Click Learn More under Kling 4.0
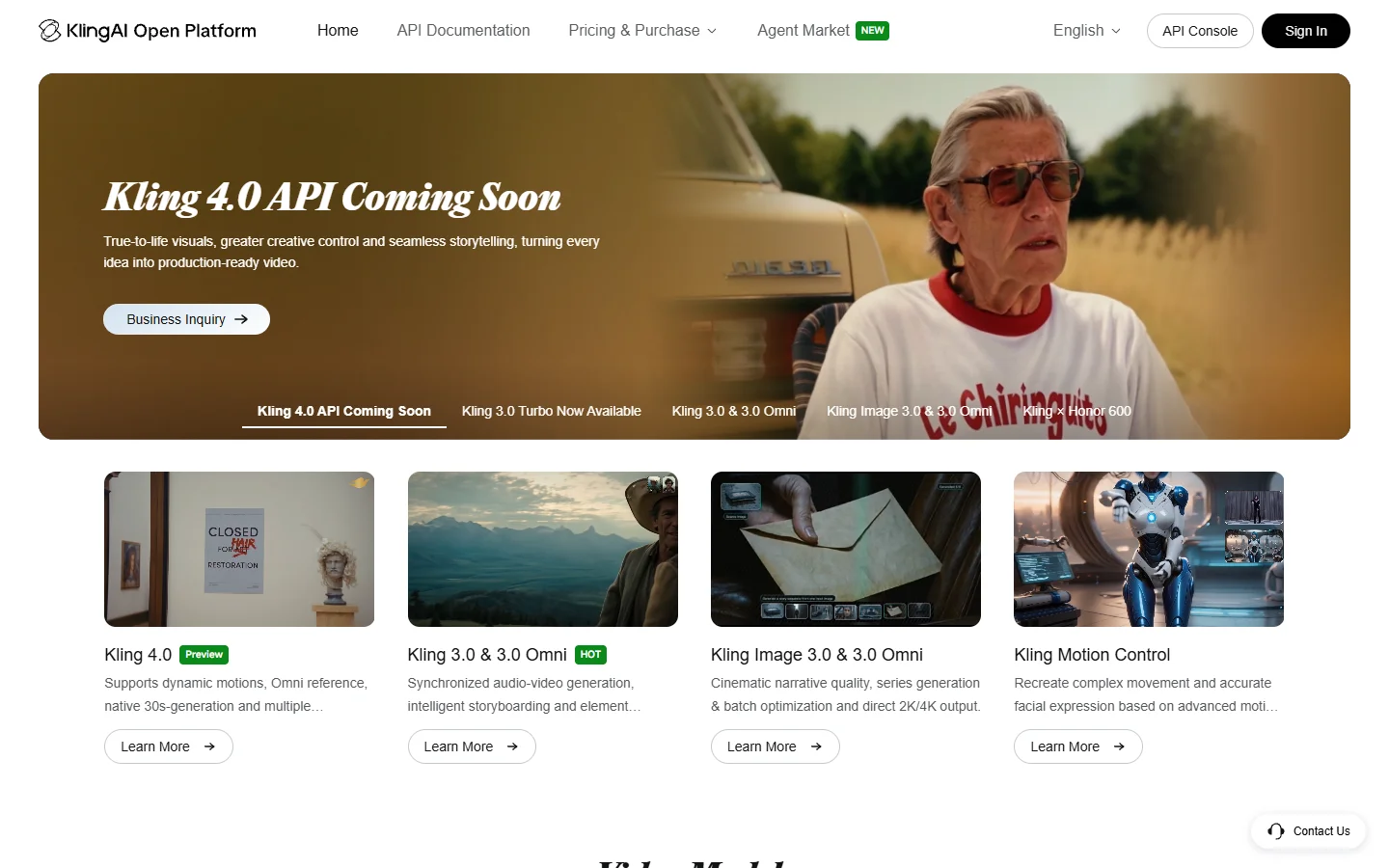Viewport: 1389px width, 868px height. [169, 746]
